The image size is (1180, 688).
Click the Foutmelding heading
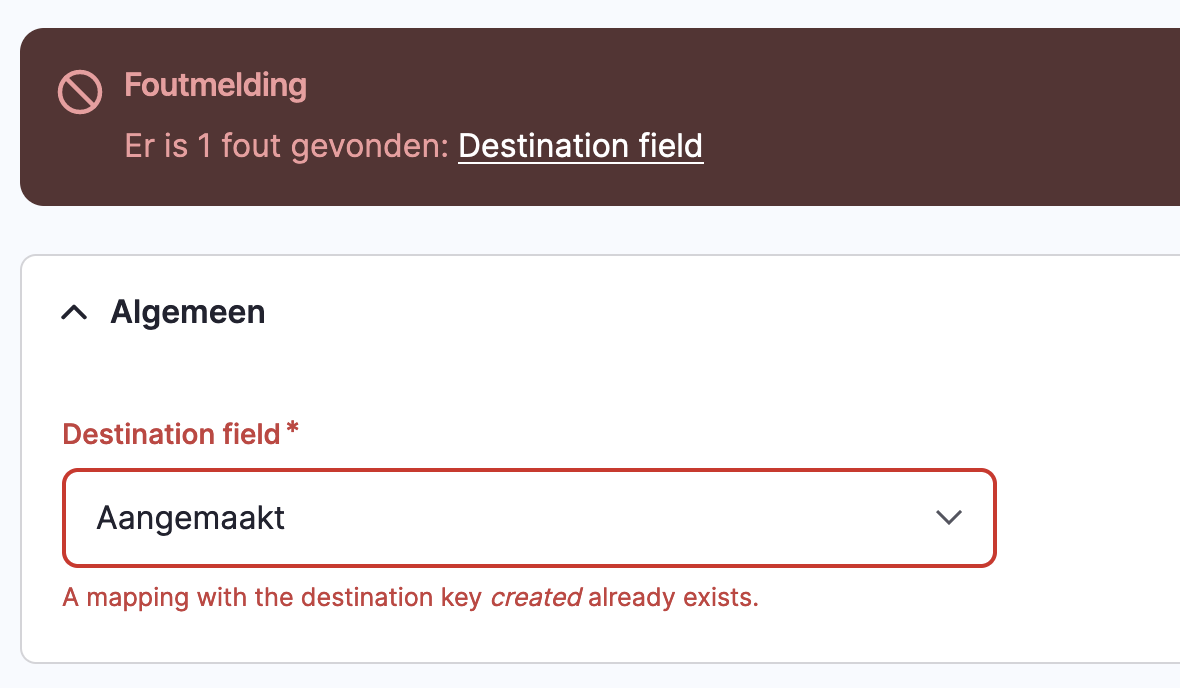click(x=215, y=87)
